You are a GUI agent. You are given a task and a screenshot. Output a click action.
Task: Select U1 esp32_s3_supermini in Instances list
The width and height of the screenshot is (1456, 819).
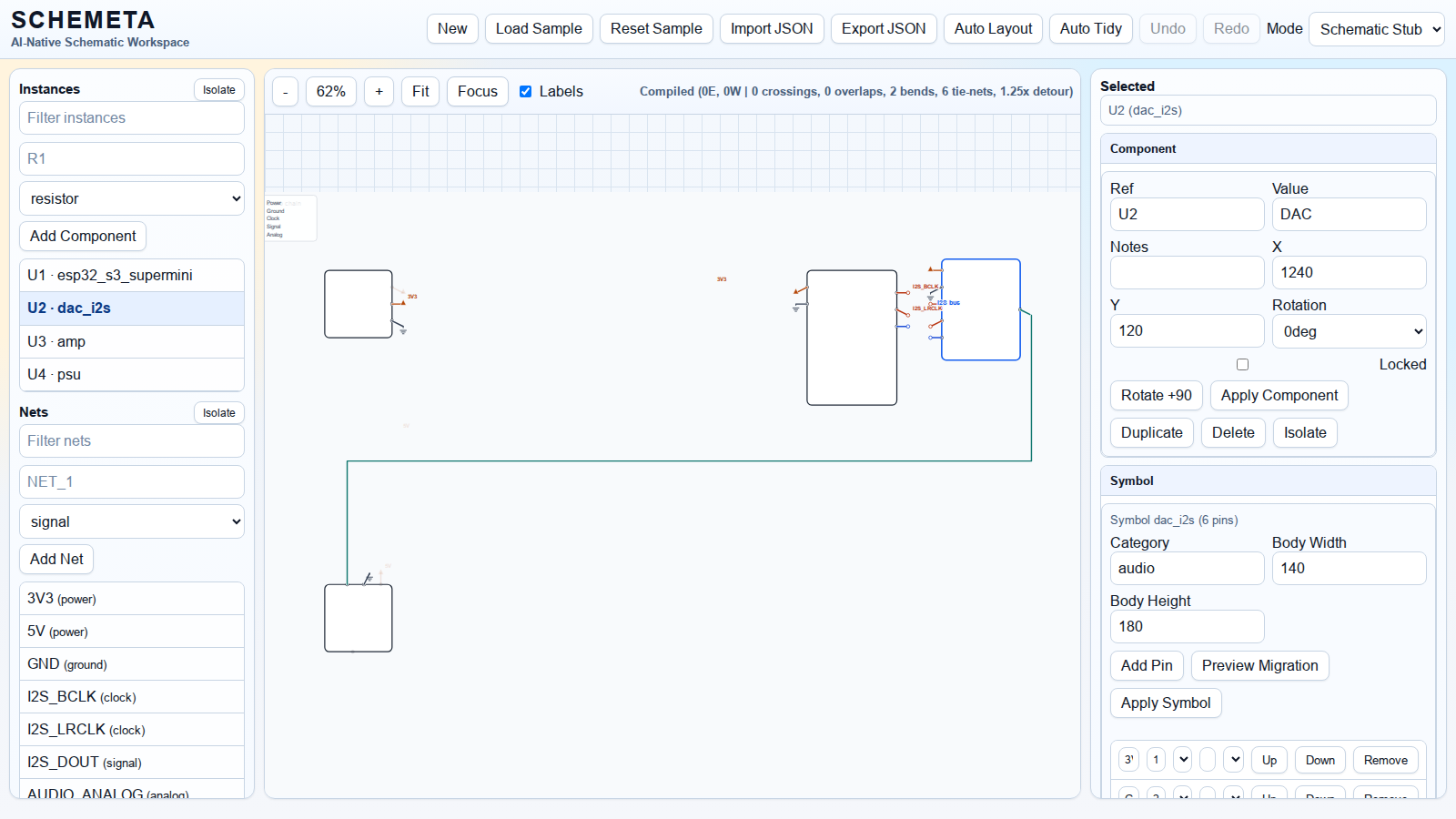tap(132, 275)
